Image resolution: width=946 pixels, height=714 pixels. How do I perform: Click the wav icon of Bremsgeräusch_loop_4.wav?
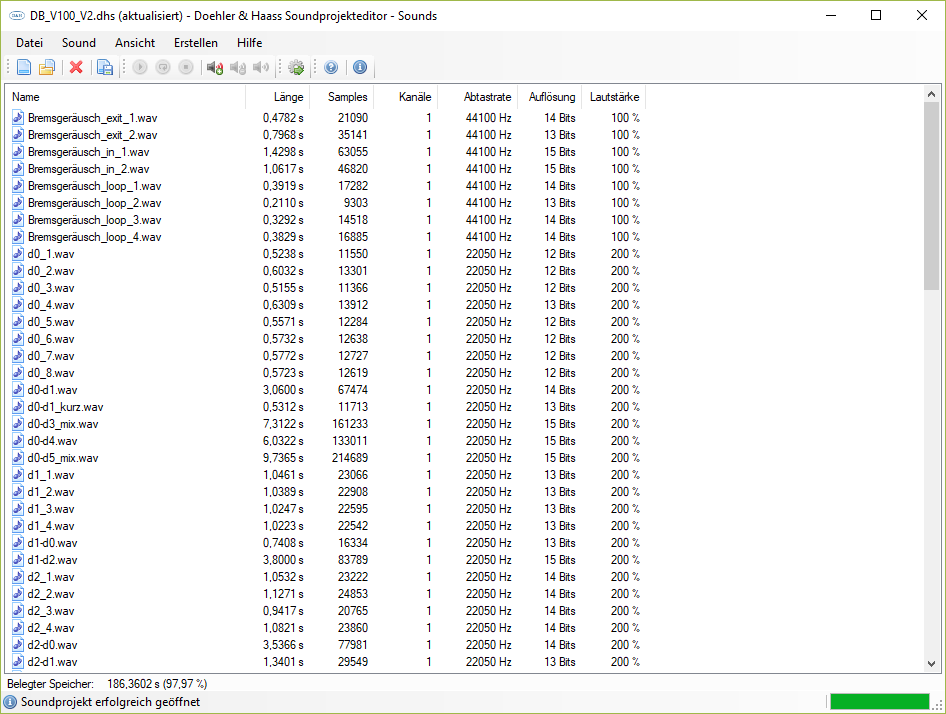(x=18, y=237)
